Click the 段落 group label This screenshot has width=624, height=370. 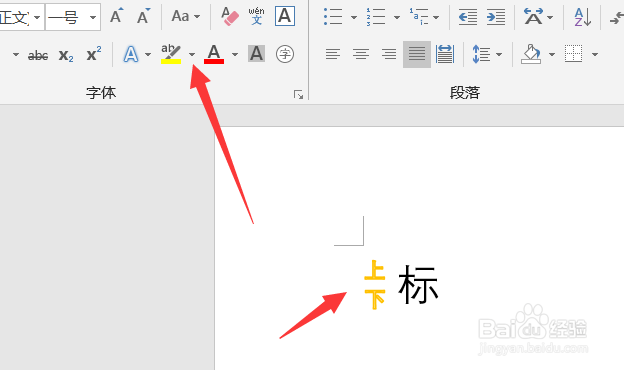pyautogui.click(x=465, y=93)
